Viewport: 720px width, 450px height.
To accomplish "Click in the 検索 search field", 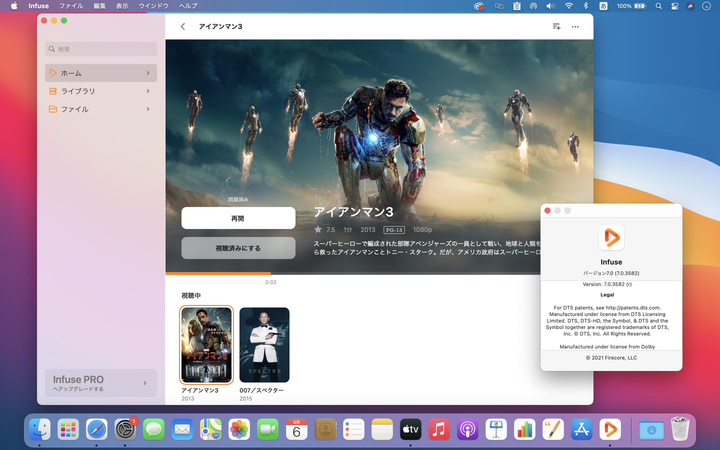I will [x=101, y=49].
